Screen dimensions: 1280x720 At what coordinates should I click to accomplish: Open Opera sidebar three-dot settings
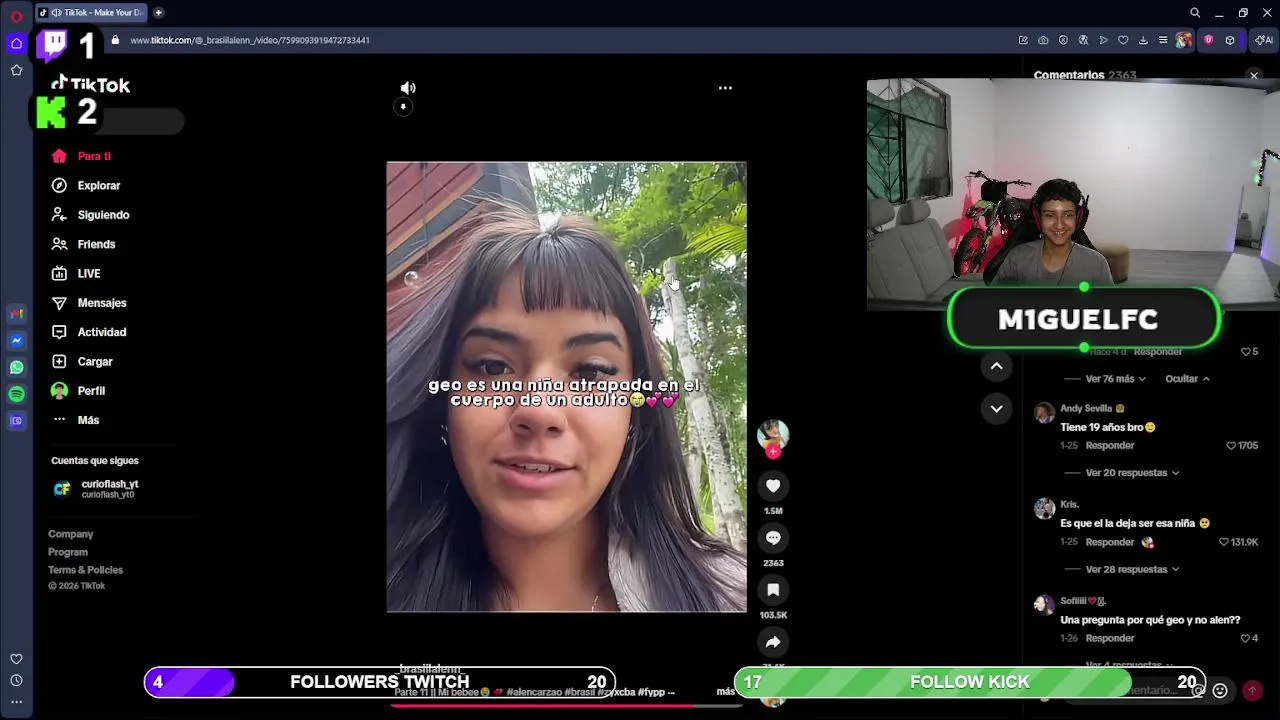(16, 702)
